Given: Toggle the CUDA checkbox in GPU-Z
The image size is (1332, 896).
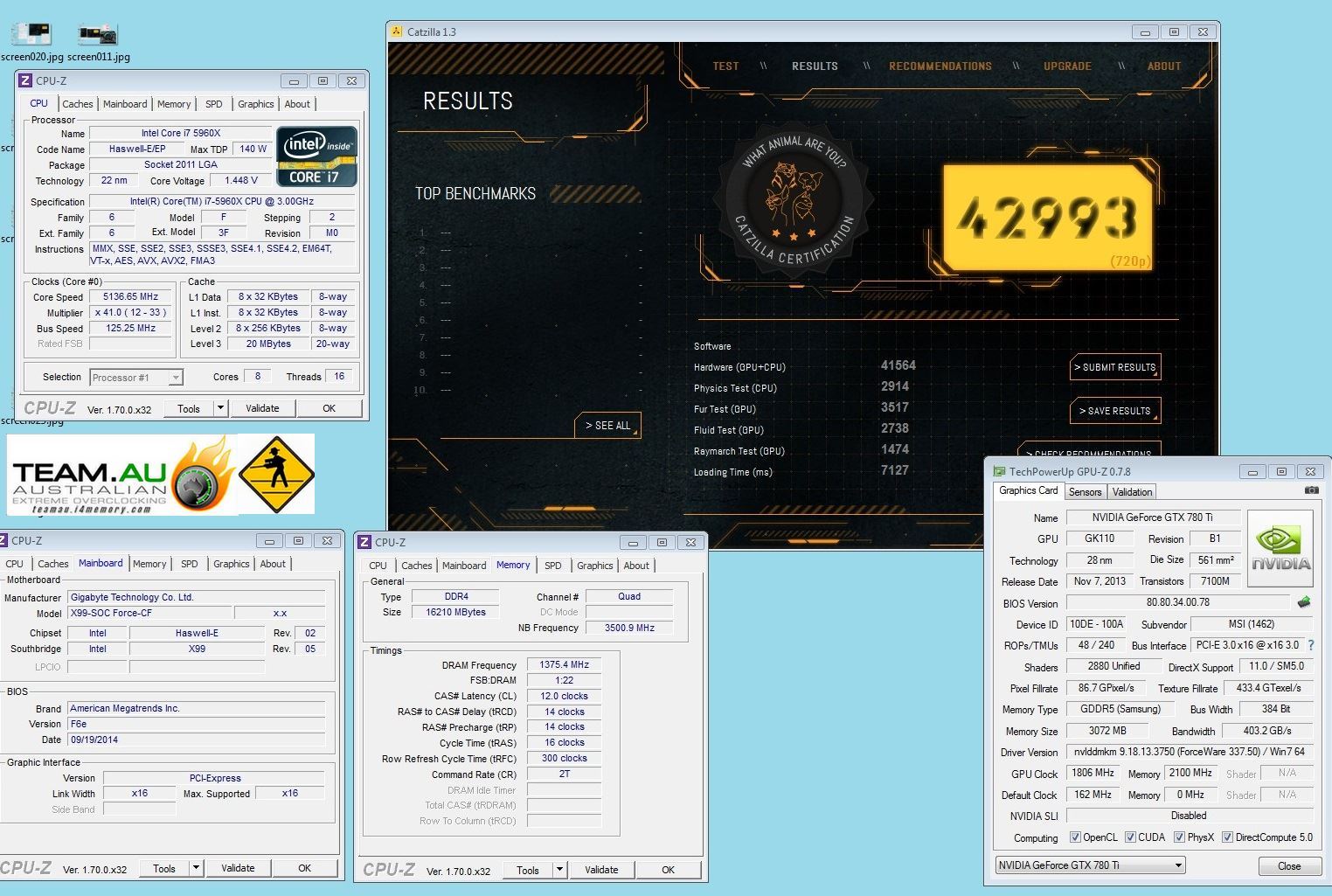Looking at the screenshot, I should coord(1130,837).
